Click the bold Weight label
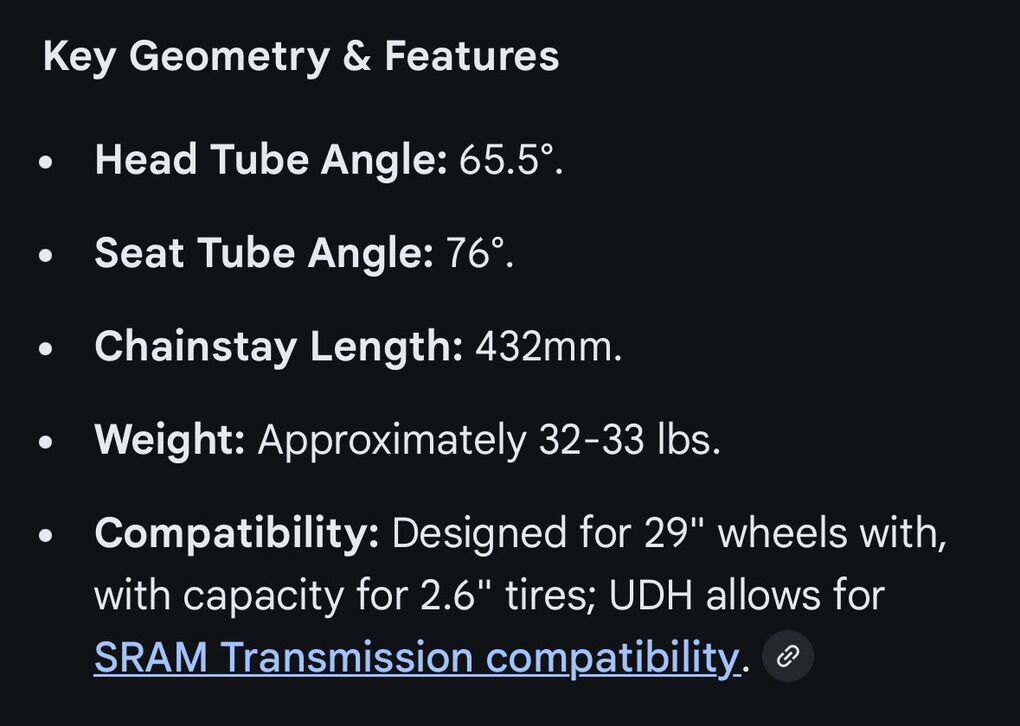This screenshot has width=1020, height=726. (169, 439)
